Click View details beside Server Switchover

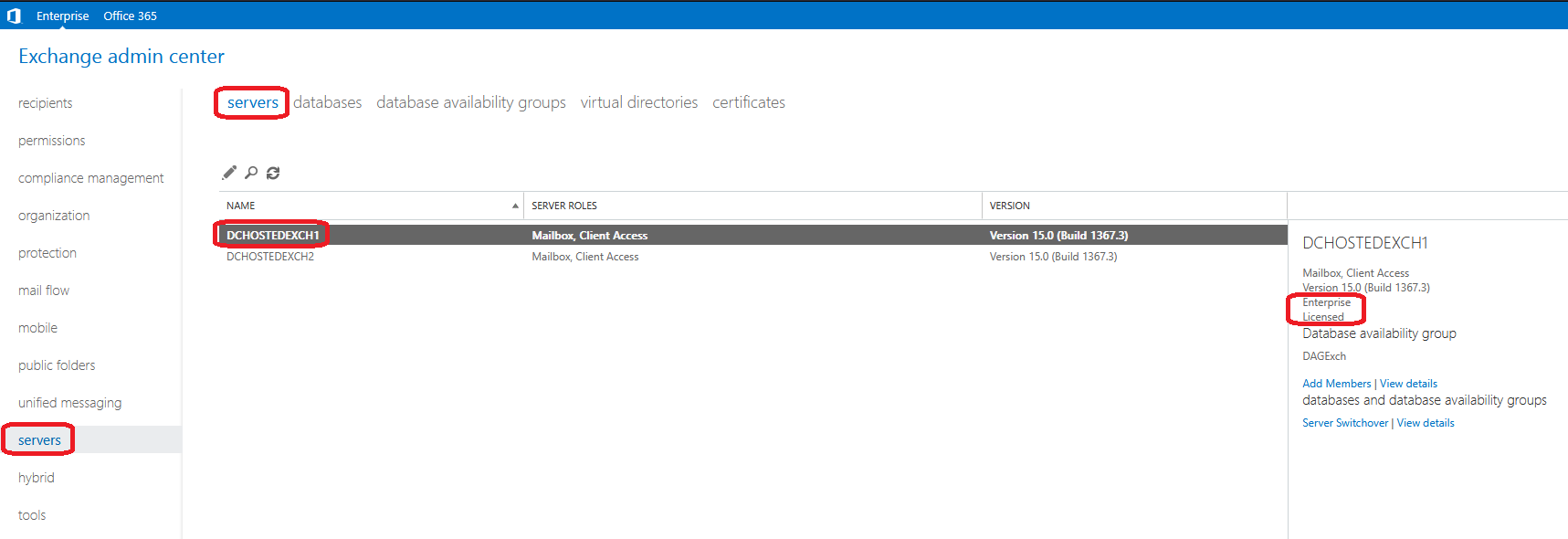[1426, 423]
